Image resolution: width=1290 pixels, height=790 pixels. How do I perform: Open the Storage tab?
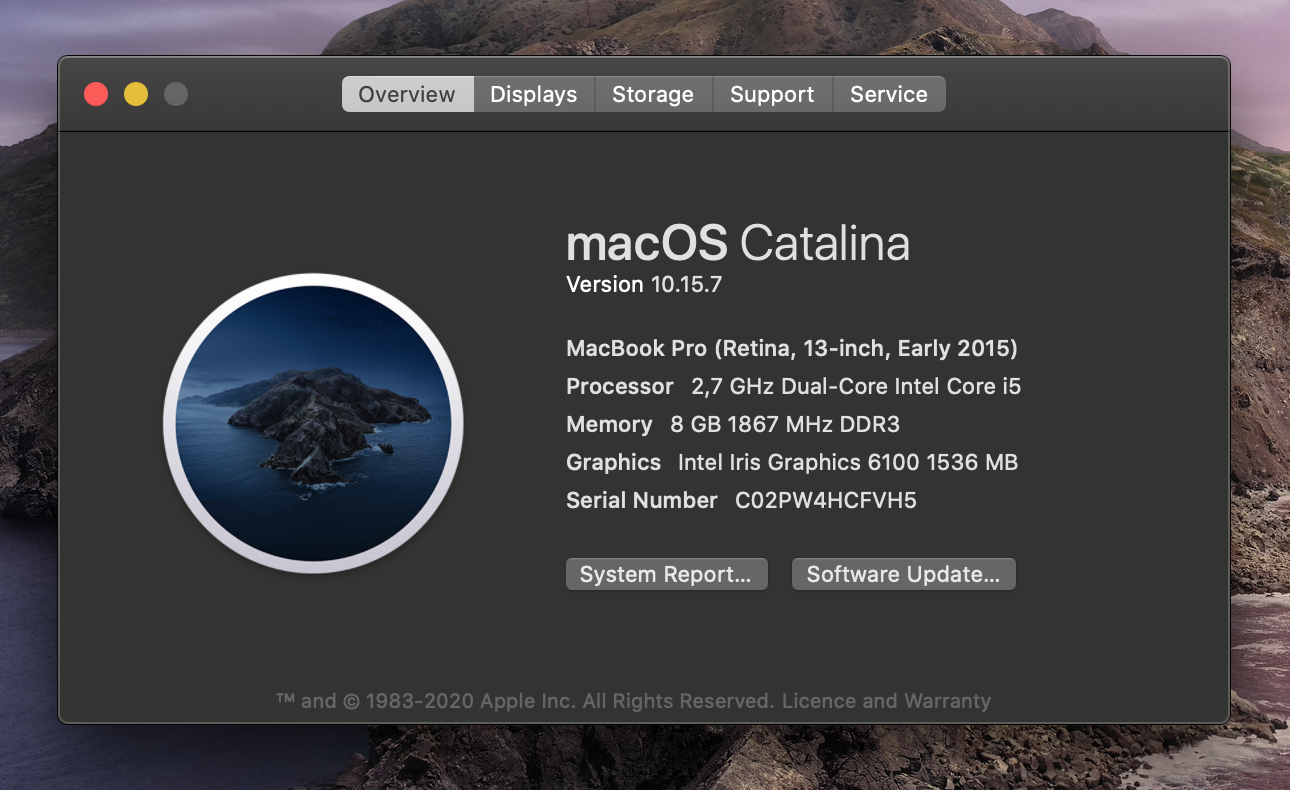[653, 94]
